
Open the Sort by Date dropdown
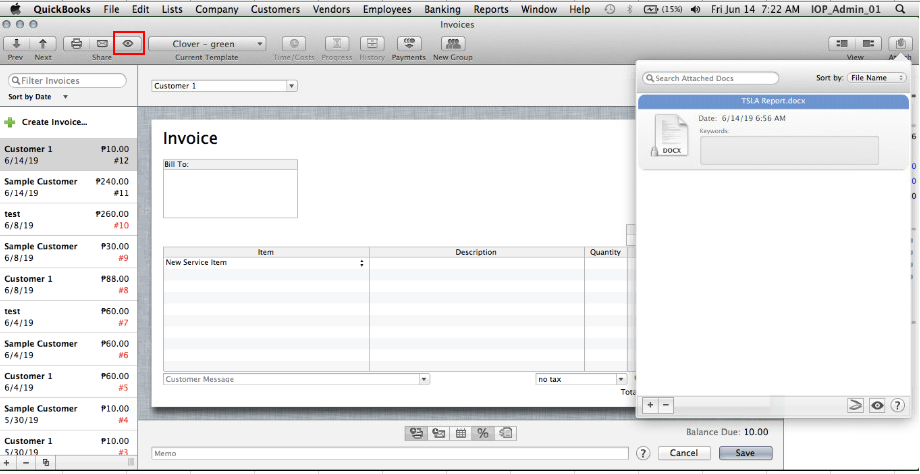point(38,97)
